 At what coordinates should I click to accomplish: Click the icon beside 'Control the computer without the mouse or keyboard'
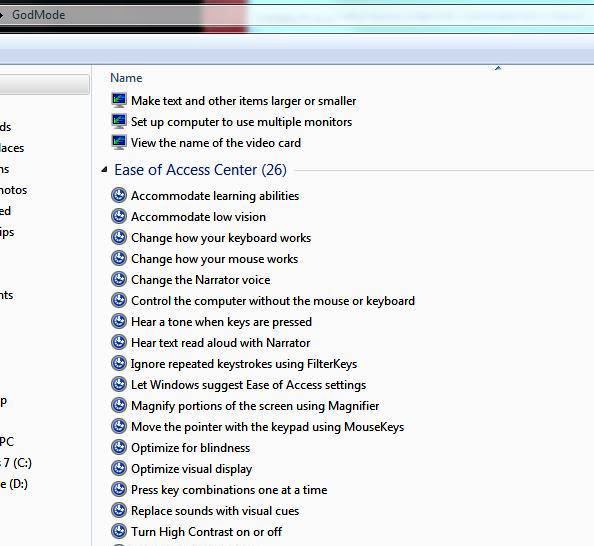coord(119,300)
